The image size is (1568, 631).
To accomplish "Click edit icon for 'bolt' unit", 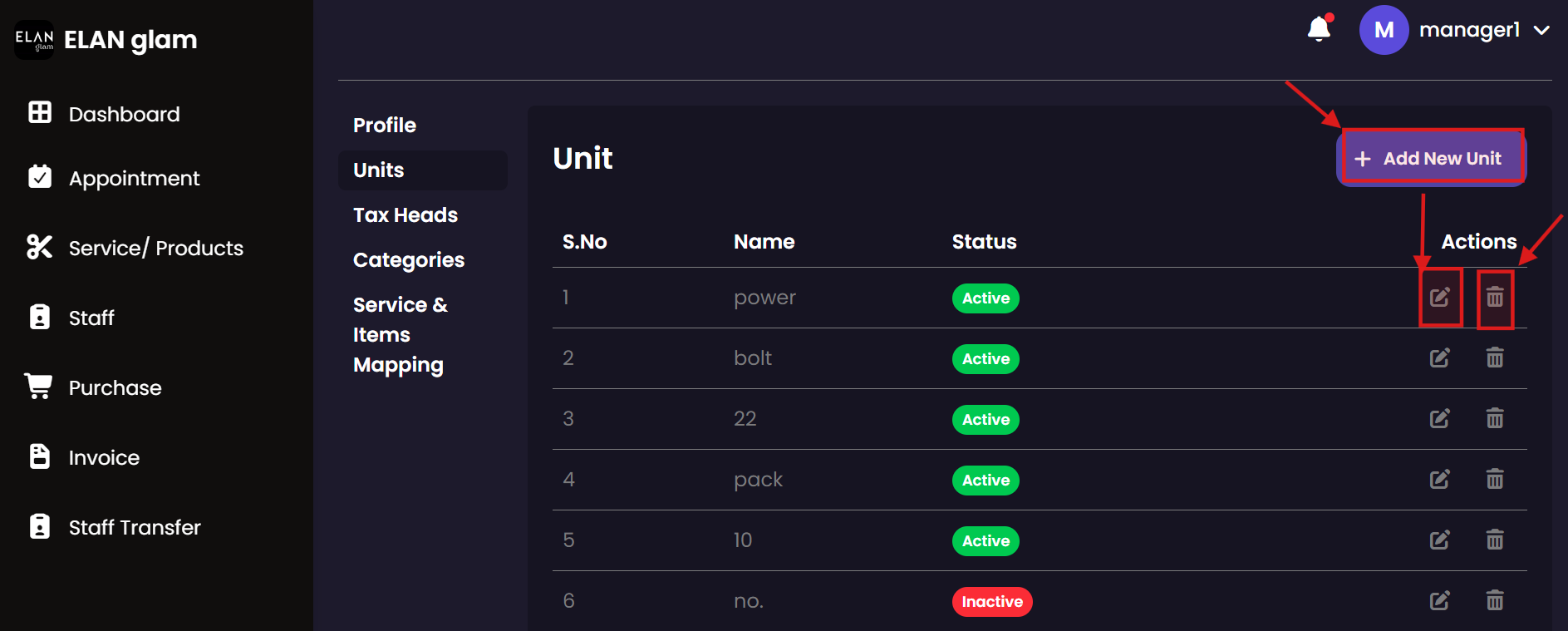I will pos(1439,358).
